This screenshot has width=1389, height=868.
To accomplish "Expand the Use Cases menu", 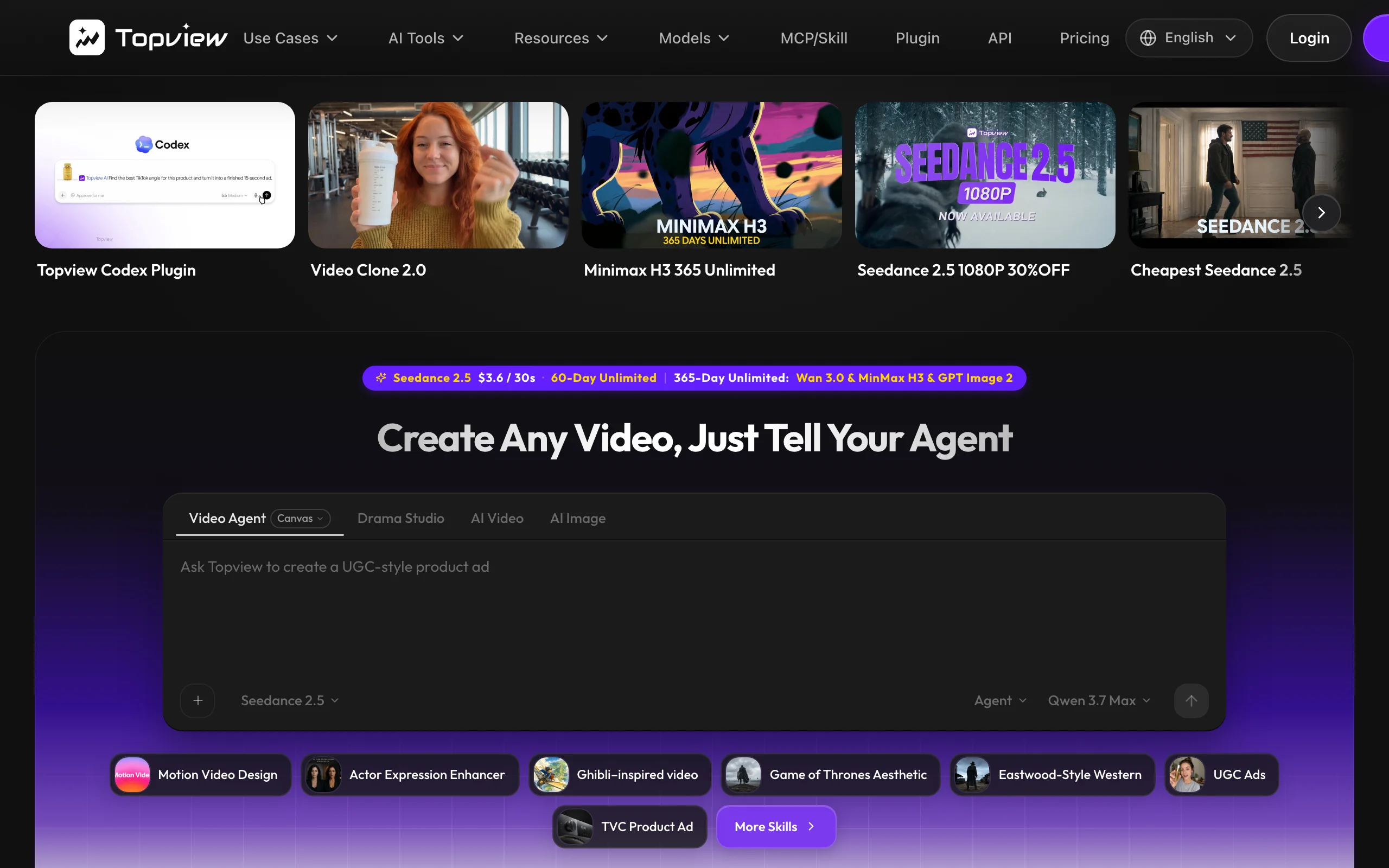I will coord(290,38).
